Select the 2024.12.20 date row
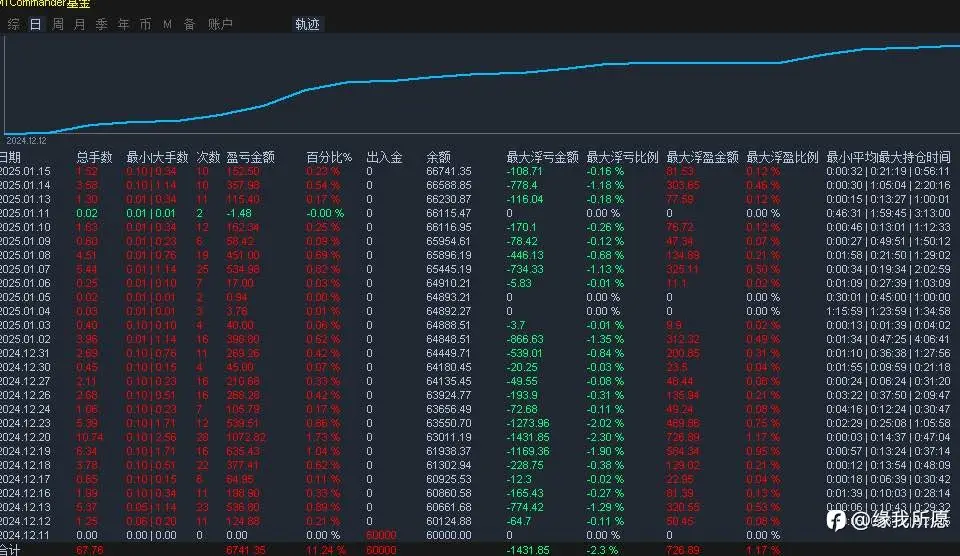 tap(25, 437)
